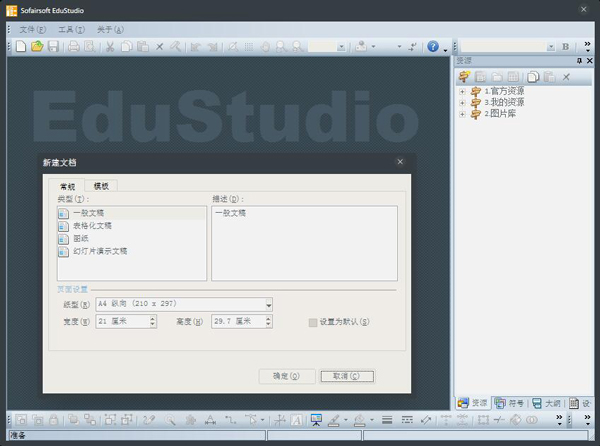Pin the 资源 panel with pushpin icon
This screenshot has width=600, height=446.
pyautogui.click(x=579, y=61)
